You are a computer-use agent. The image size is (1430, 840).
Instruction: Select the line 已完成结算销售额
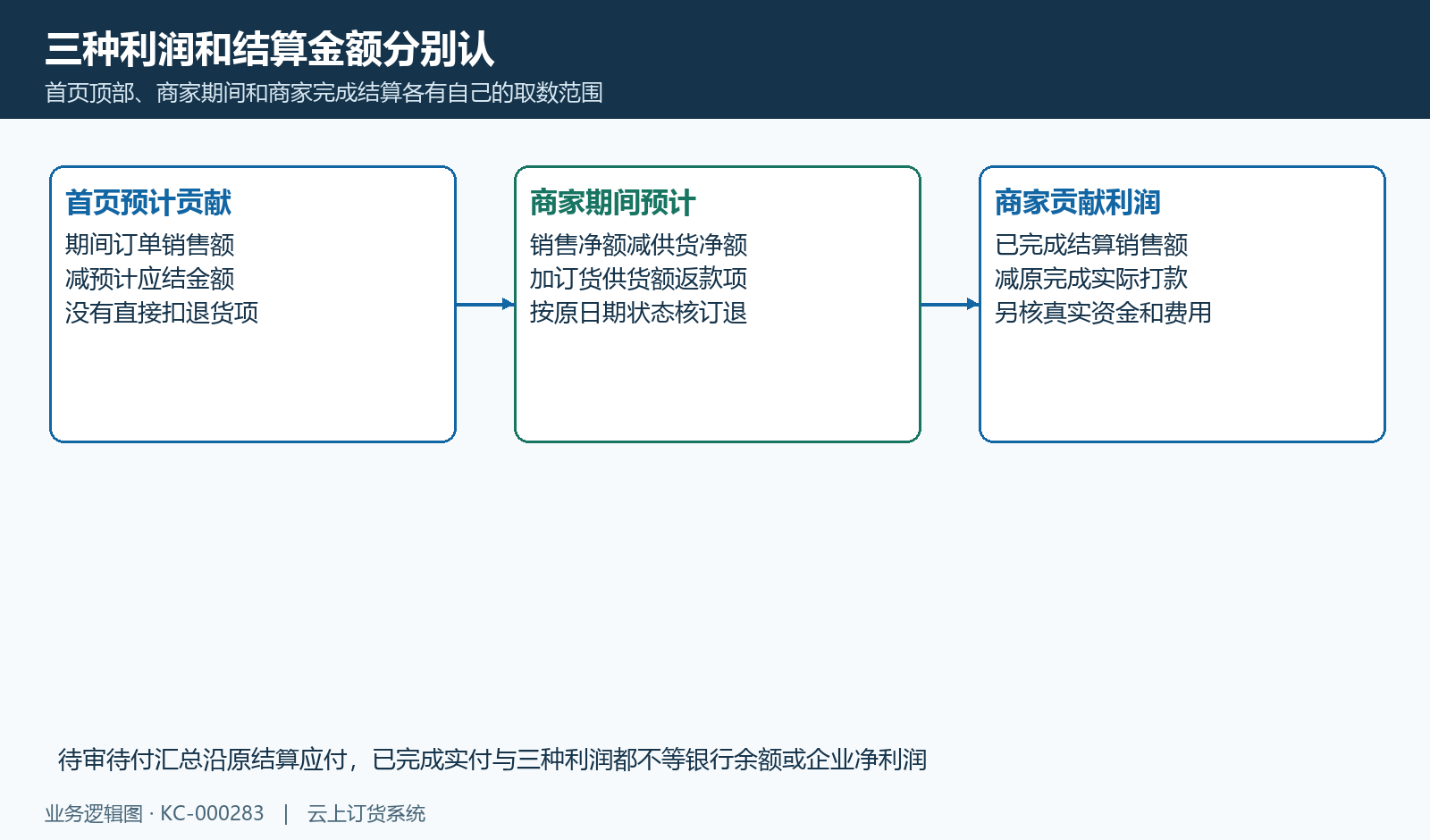pyautogui.click(x=1091, y=245)
